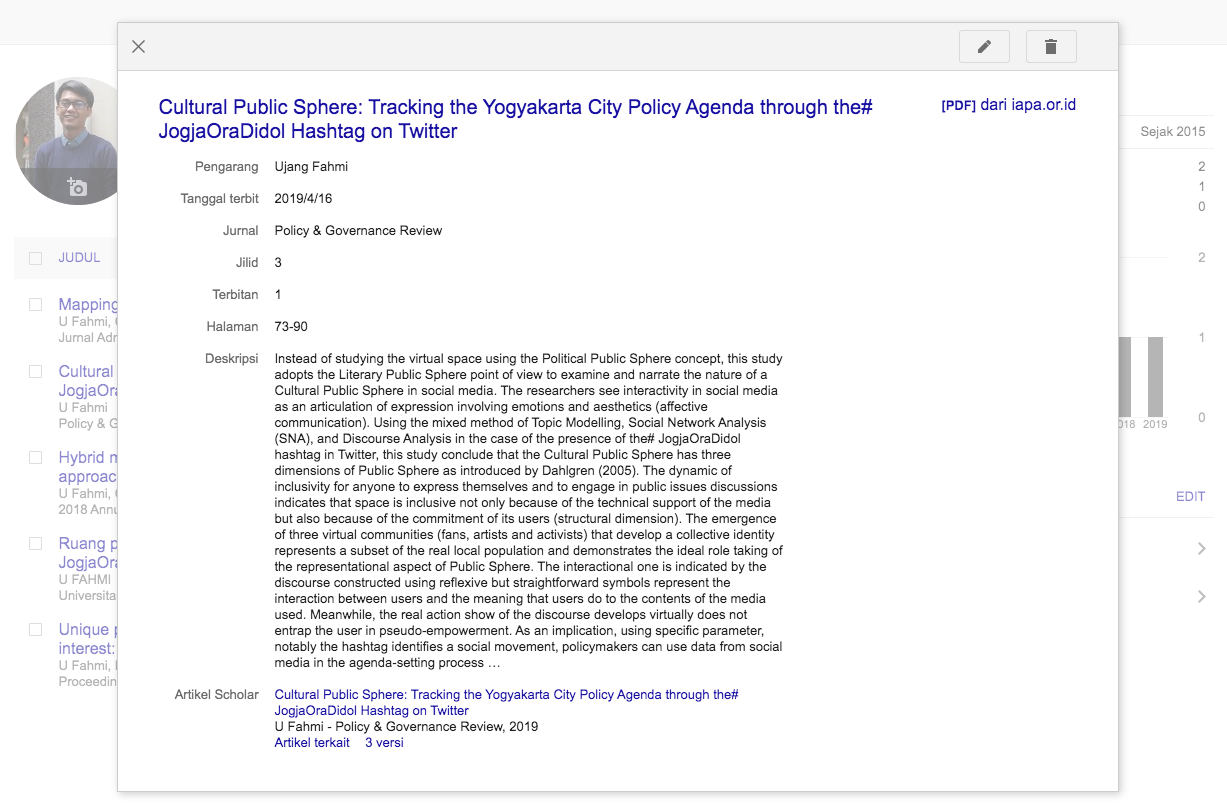The width and height of the screenshot is (1227, 803).
Task: Tick checkbox for Mapping article row
Action: coord(36,304)
